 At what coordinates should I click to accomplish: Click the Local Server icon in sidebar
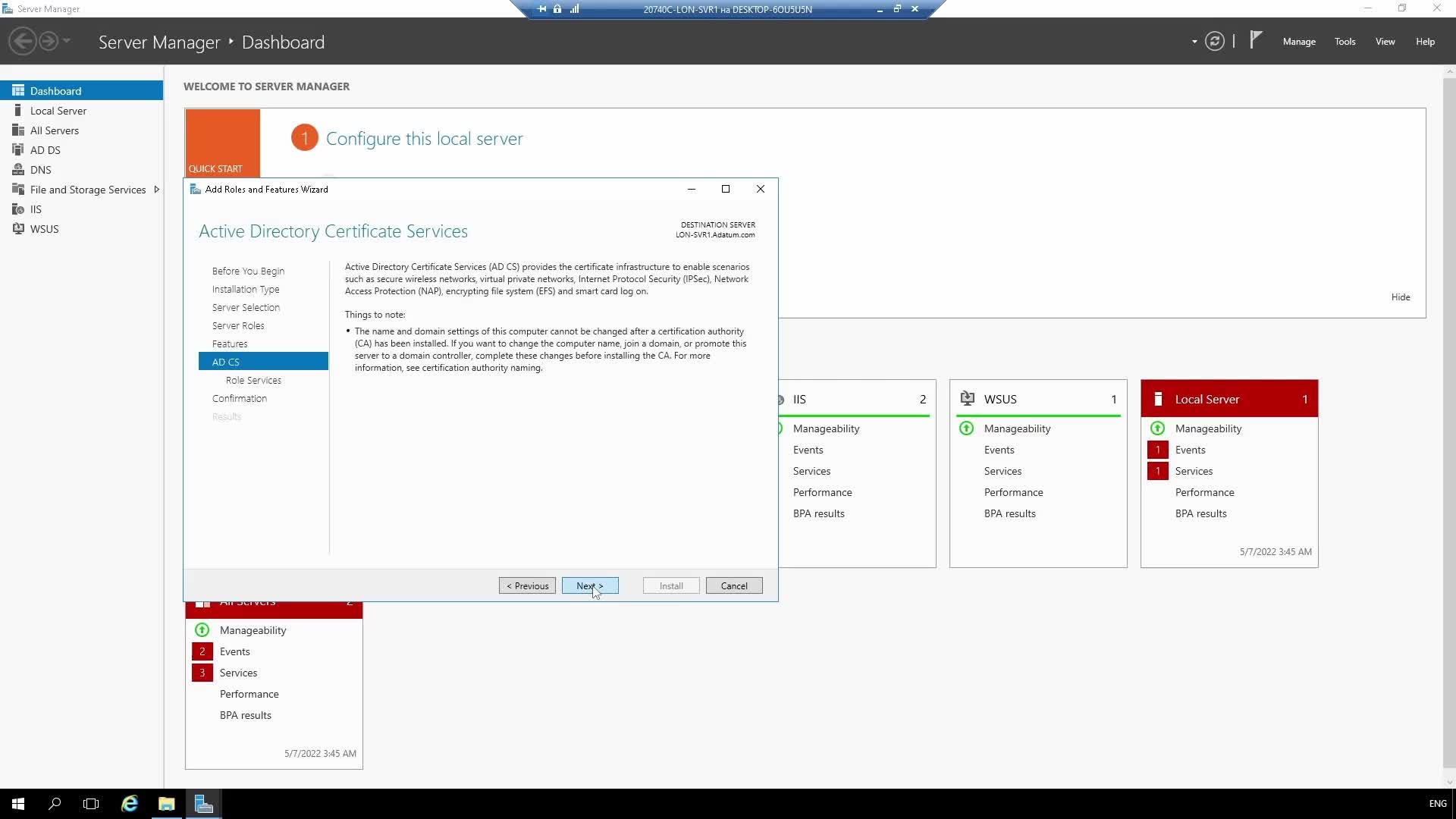click(x=18, y=110)
